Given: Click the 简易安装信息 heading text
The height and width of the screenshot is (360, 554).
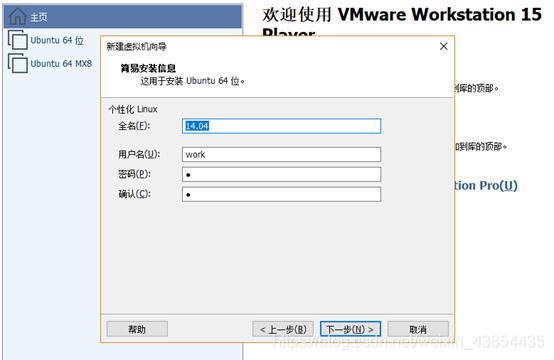Looking at the screenshot, I should pos(148,68).
